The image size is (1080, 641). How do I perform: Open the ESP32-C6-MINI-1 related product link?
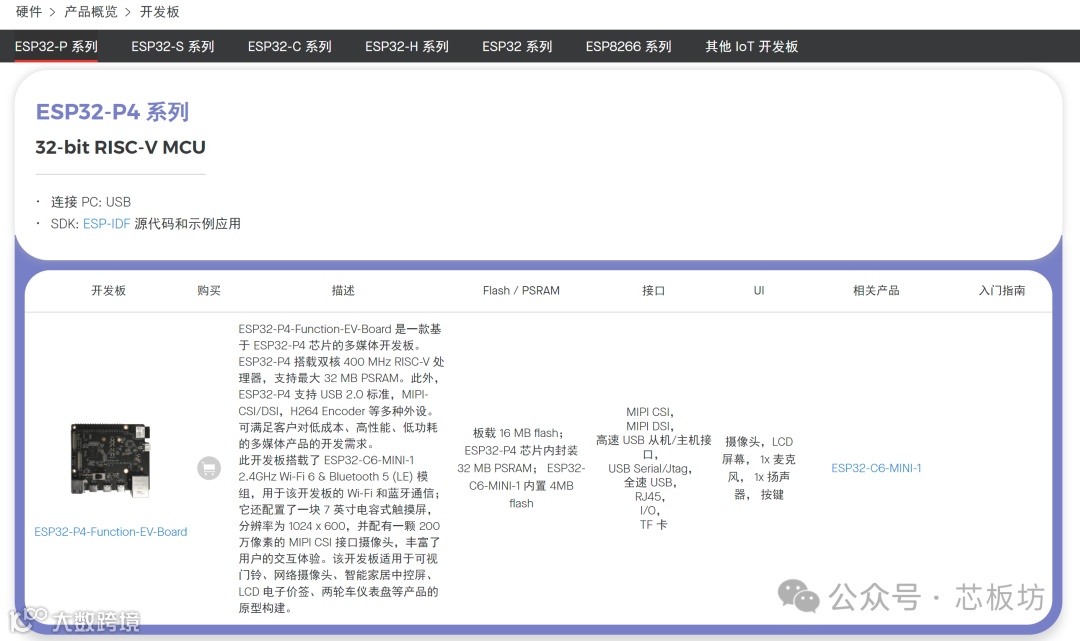coord(876,468)
